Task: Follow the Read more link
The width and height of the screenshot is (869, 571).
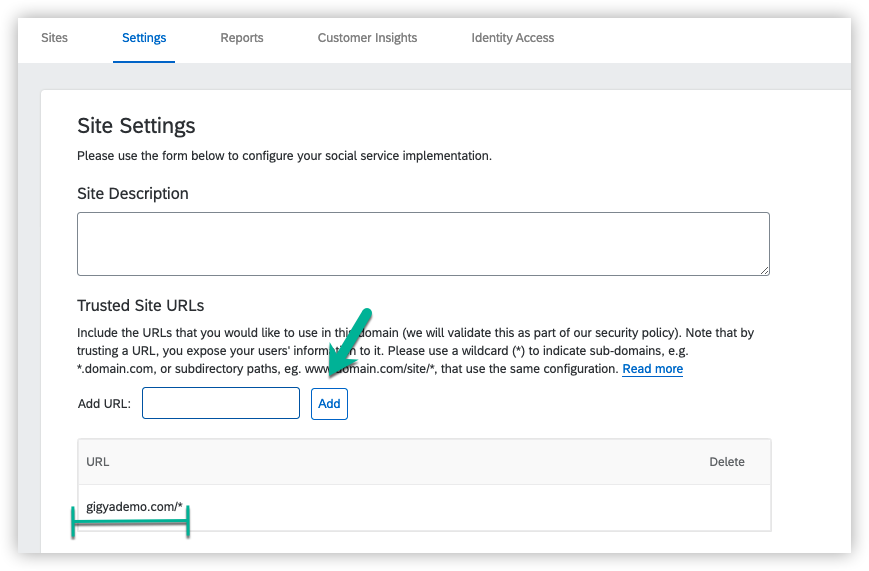Action: pyautogui.click(x=652, y=369)
